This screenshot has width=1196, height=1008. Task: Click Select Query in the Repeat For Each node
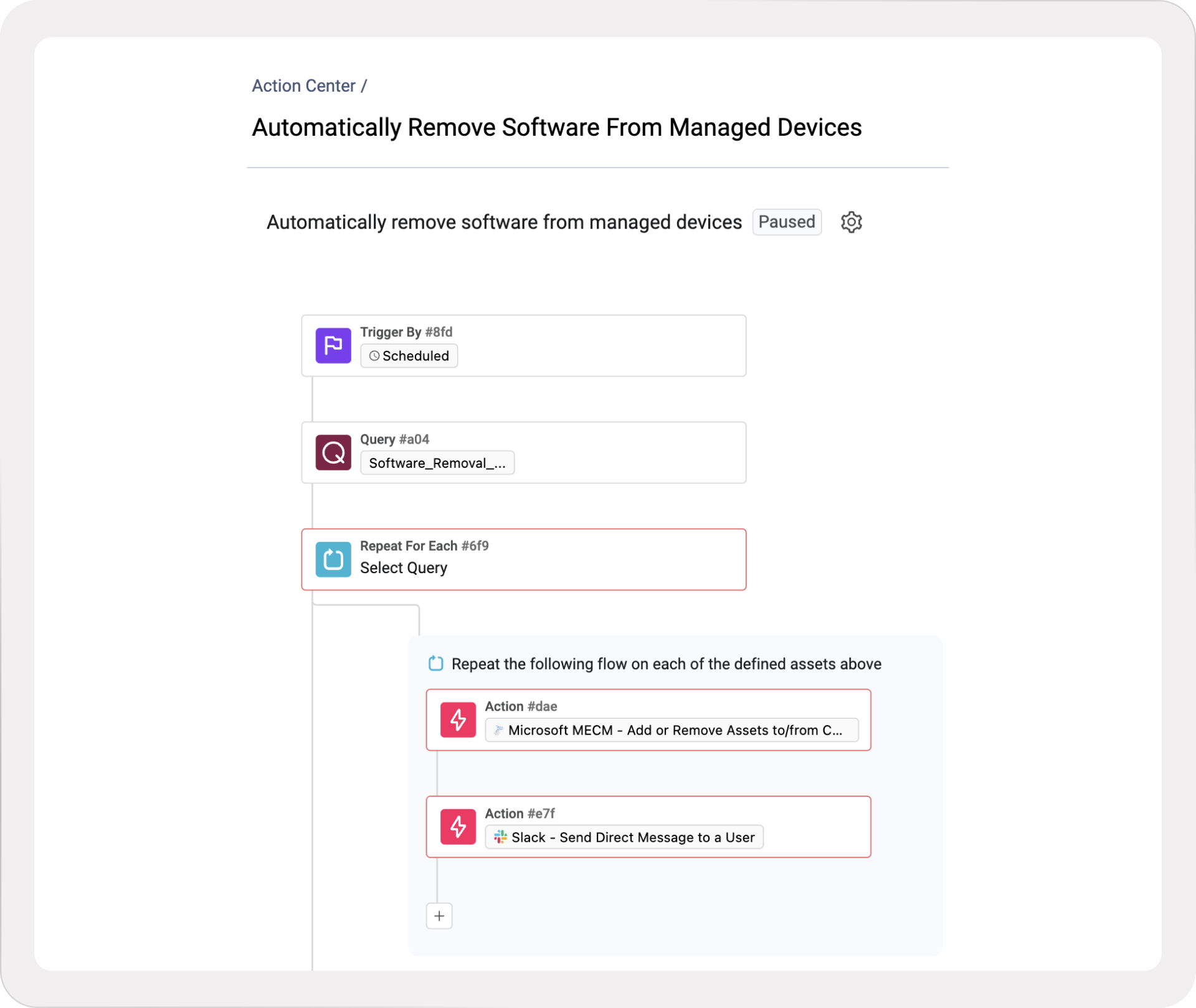[x=404, y=568]
